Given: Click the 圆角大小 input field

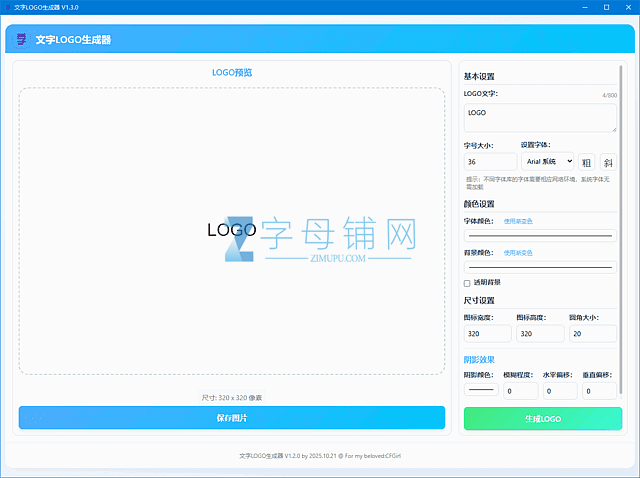Looking at the screenshot, I should click(x=592, y=334).
